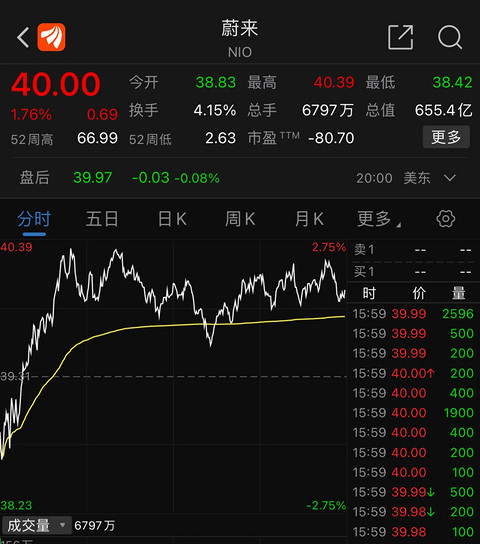The image size is (480, 544).
Task: Expand the 美东 timezone dropdown chevron
Action: (x=450, y=178)
